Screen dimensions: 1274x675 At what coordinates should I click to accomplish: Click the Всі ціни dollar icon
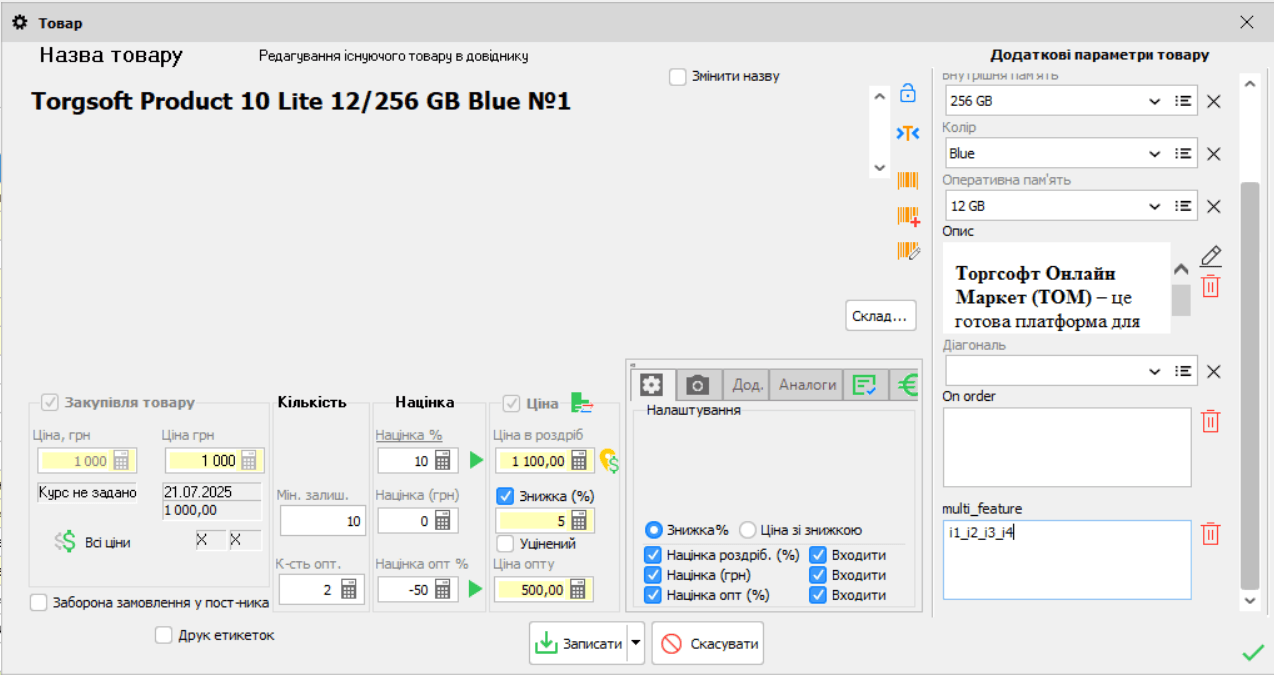click(x=66, y=542)
